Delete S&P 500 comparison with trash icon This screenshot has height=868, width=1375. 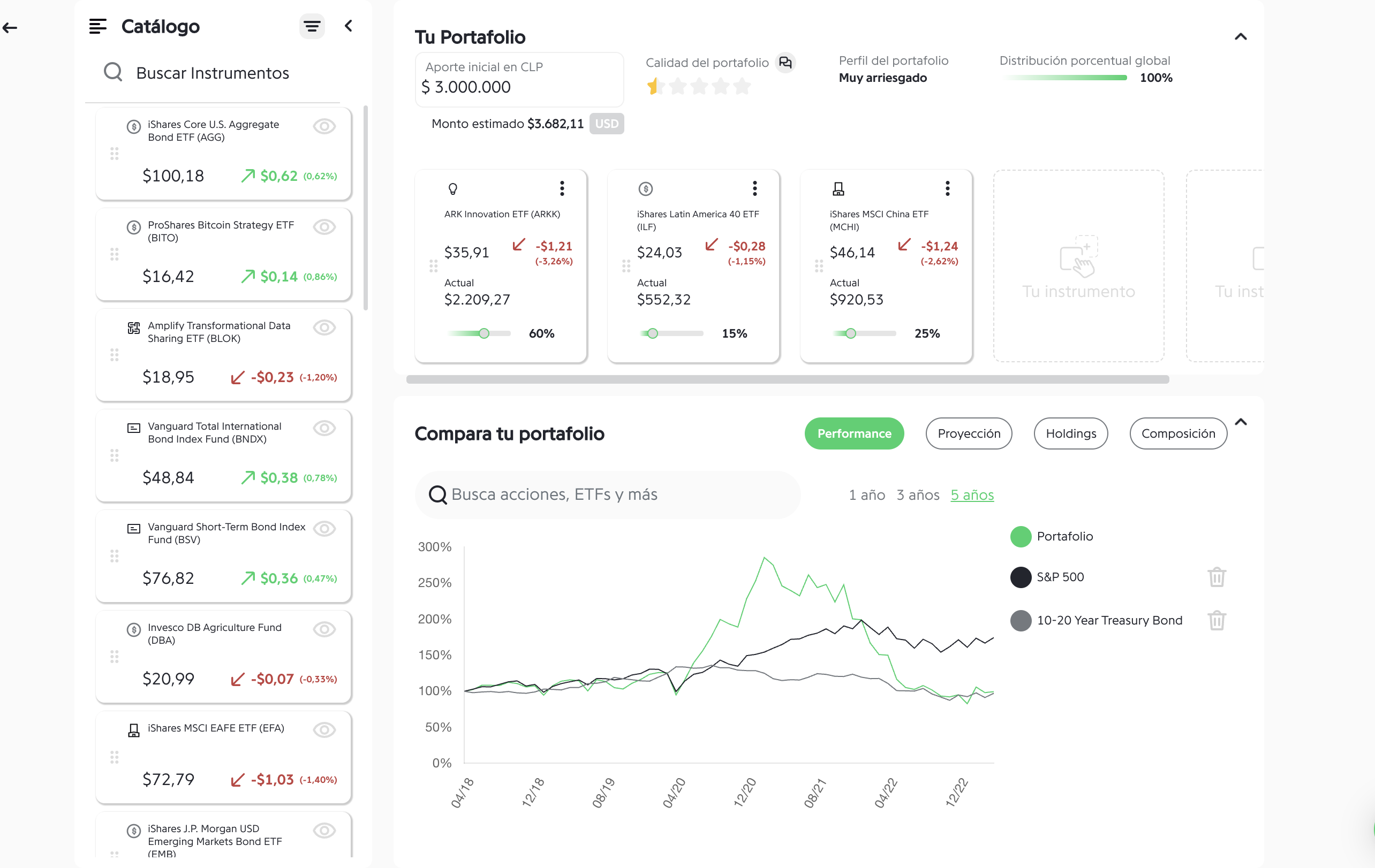coord(1217,577)
